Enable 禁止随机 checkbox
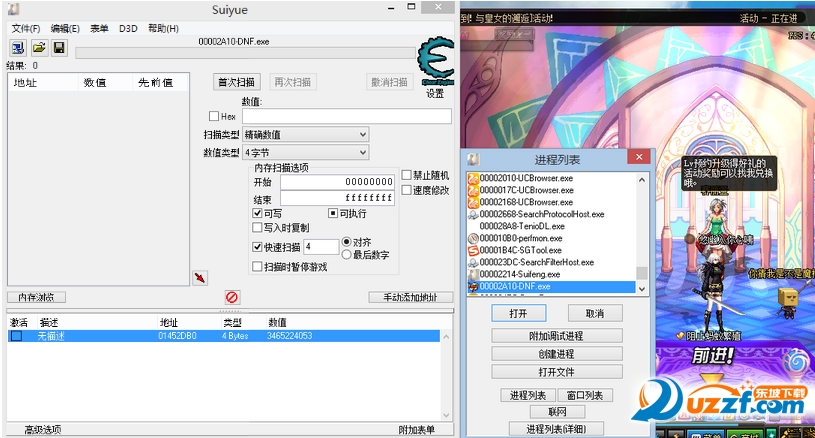This screenshot has width=815, height=438. 406,175
